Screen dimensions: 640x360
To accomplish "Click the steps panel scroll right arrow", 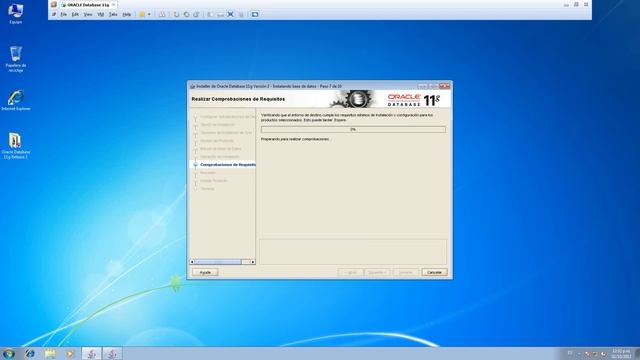I will pyautogui.click(x=253, y=262).
